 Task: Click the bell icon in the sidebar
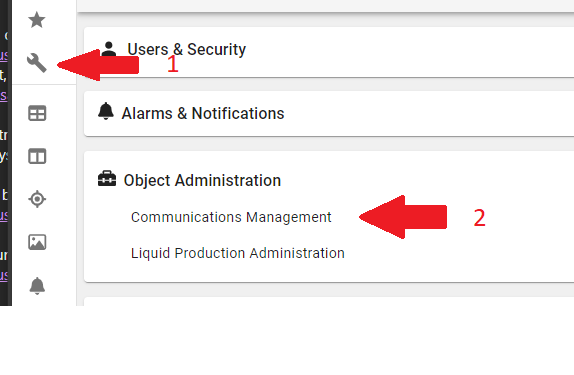[x=37, y=286]
